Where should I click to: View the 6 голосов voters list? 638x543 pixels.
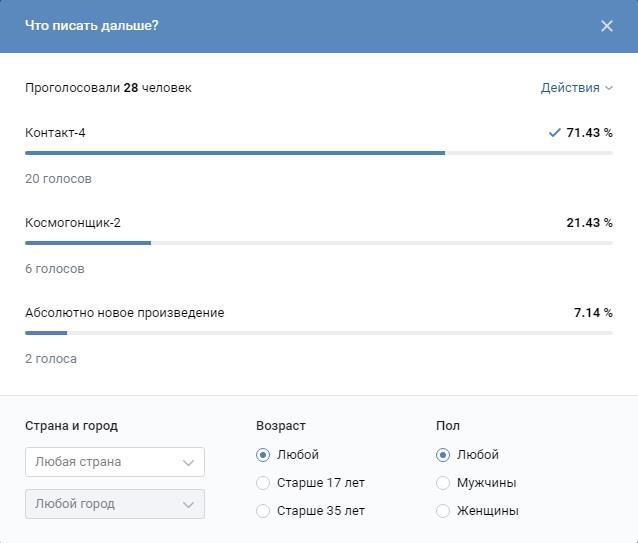pyautogui.click(x=55, y=269)
